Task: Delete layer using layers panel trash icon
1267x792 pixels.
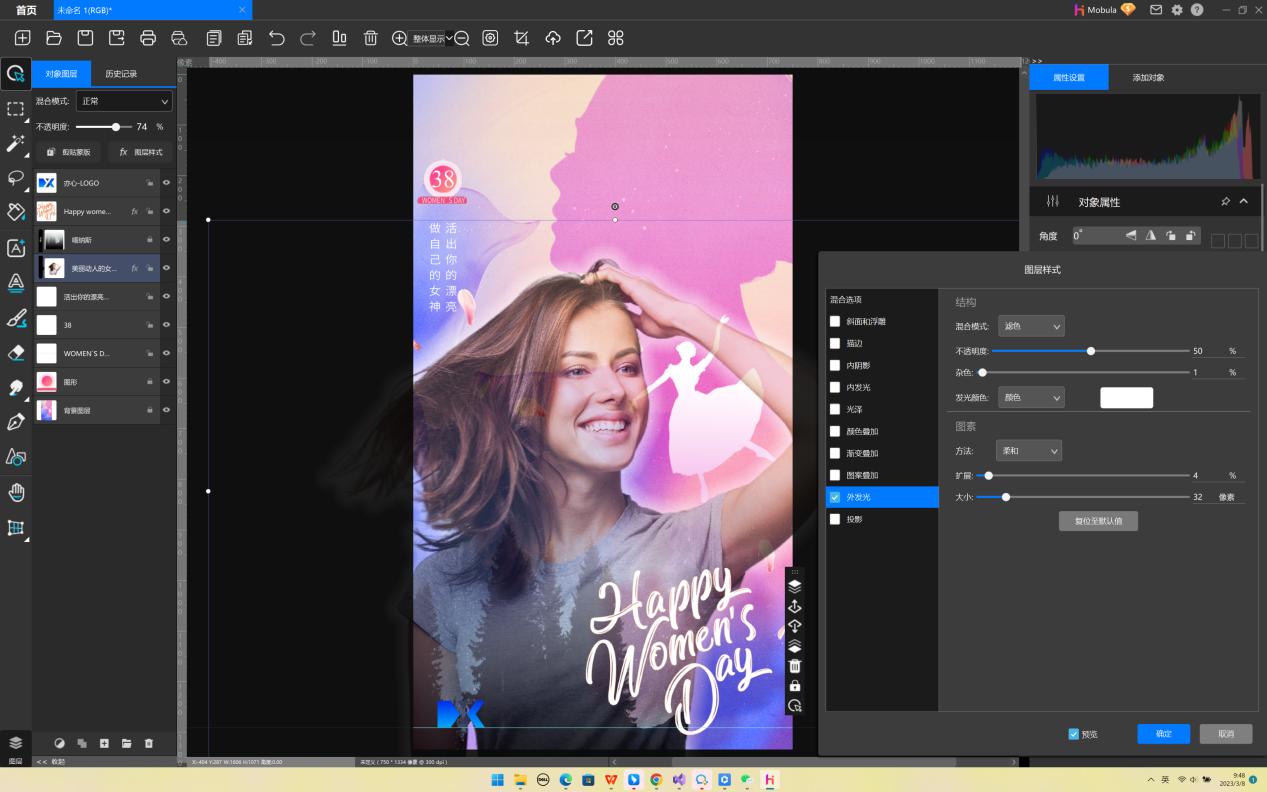Action: coord(149,743)
